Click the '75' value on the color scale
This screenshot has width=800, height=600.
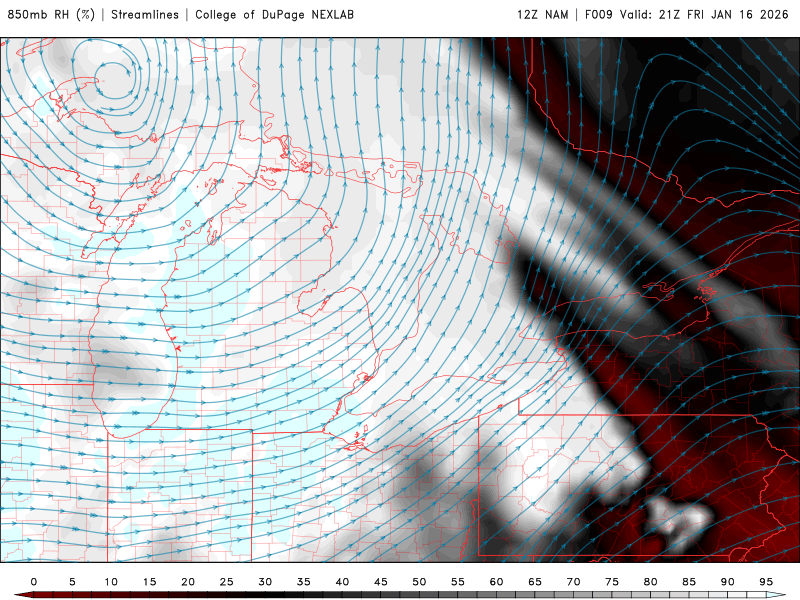[612, 582]
